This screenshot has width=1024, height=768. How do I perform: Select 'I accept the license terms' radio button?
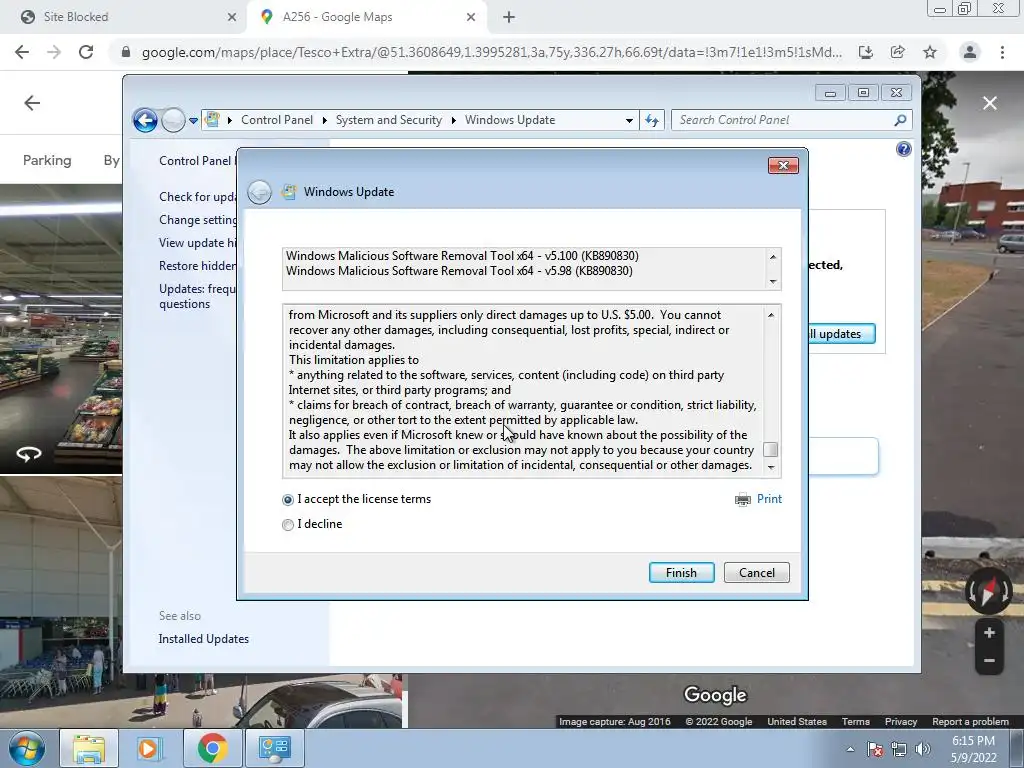288,500
